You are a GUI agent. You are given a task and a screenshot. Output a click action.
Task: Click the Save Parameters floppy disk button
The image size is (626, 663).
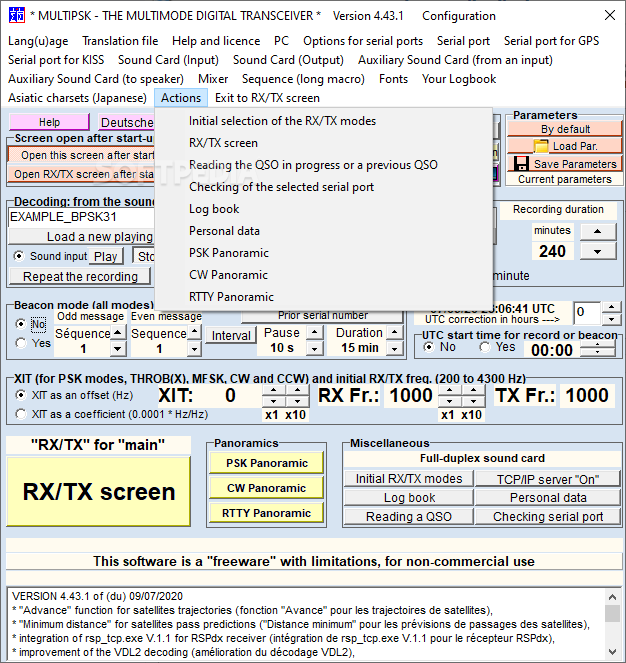tap(565, 164)
